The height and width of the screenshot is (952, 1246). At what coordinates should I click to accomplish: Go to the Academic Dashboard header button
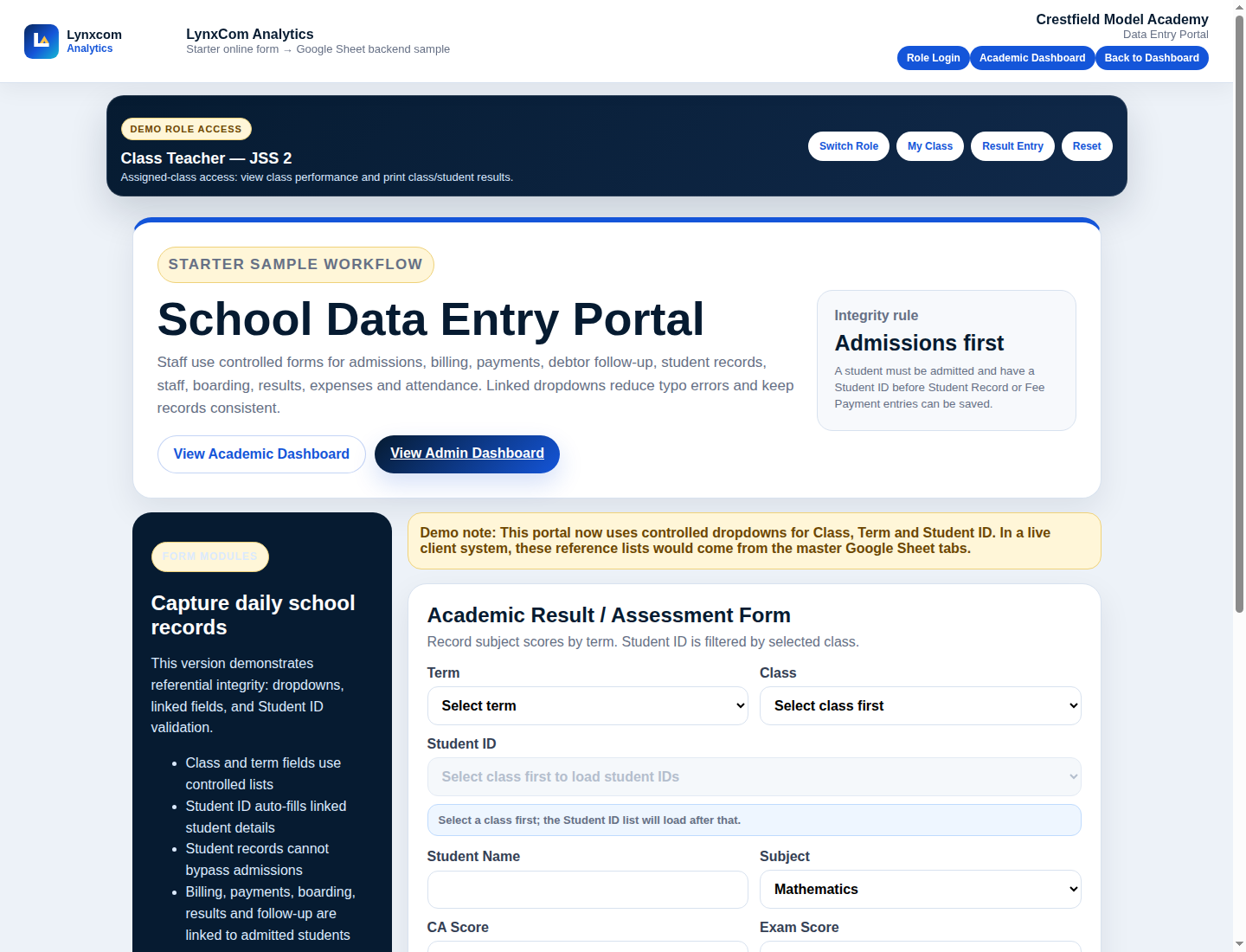[x=1032, y=58]
